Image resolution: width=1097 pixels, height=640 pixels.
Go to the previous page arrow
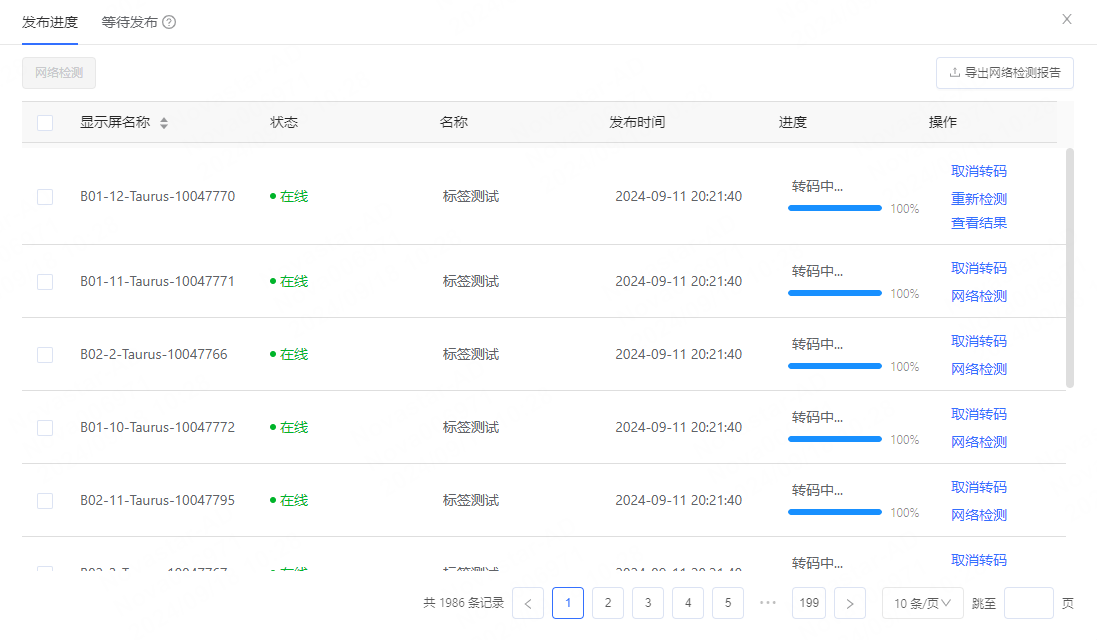tap(528, 603)
